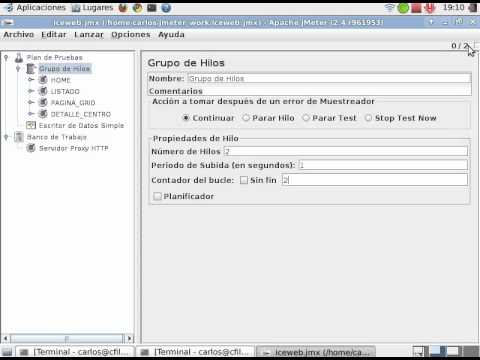Click the Servidor Proxy HTTP icon
This screenshot has width=480, height=360.
[31, 148]
